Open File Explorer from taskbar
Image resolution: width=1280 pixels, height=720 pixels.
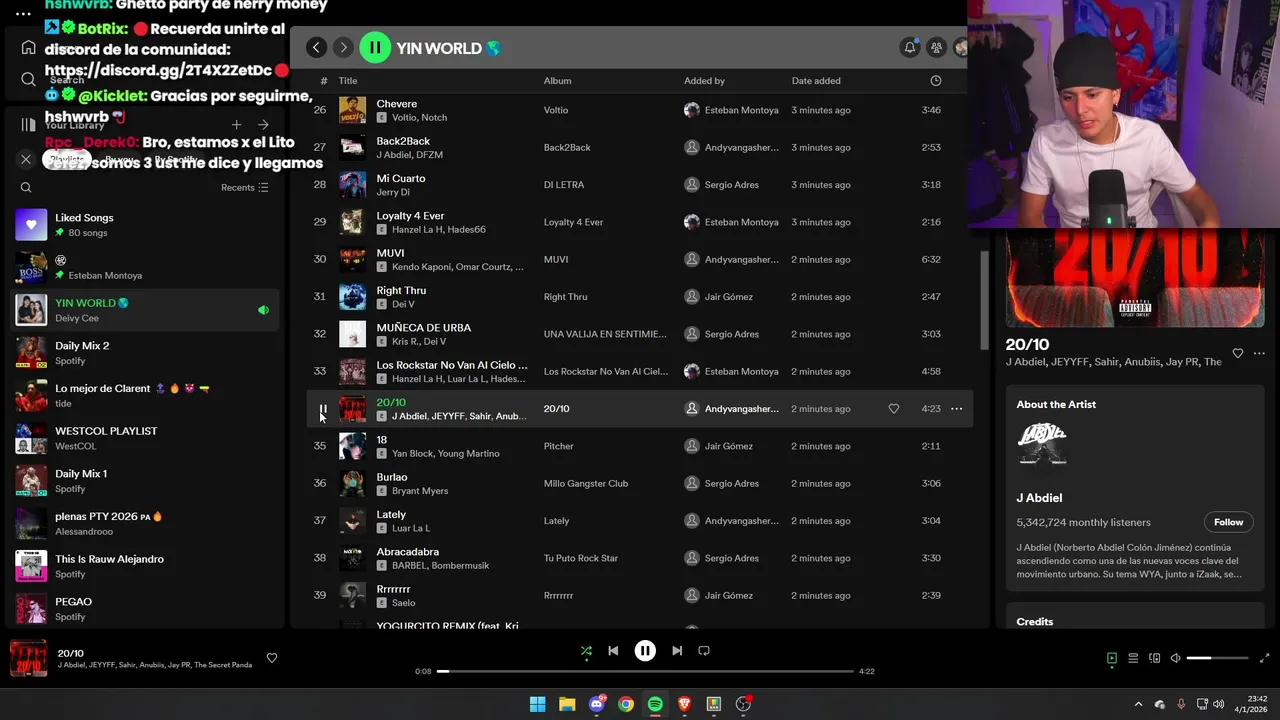tap(567, 704)
